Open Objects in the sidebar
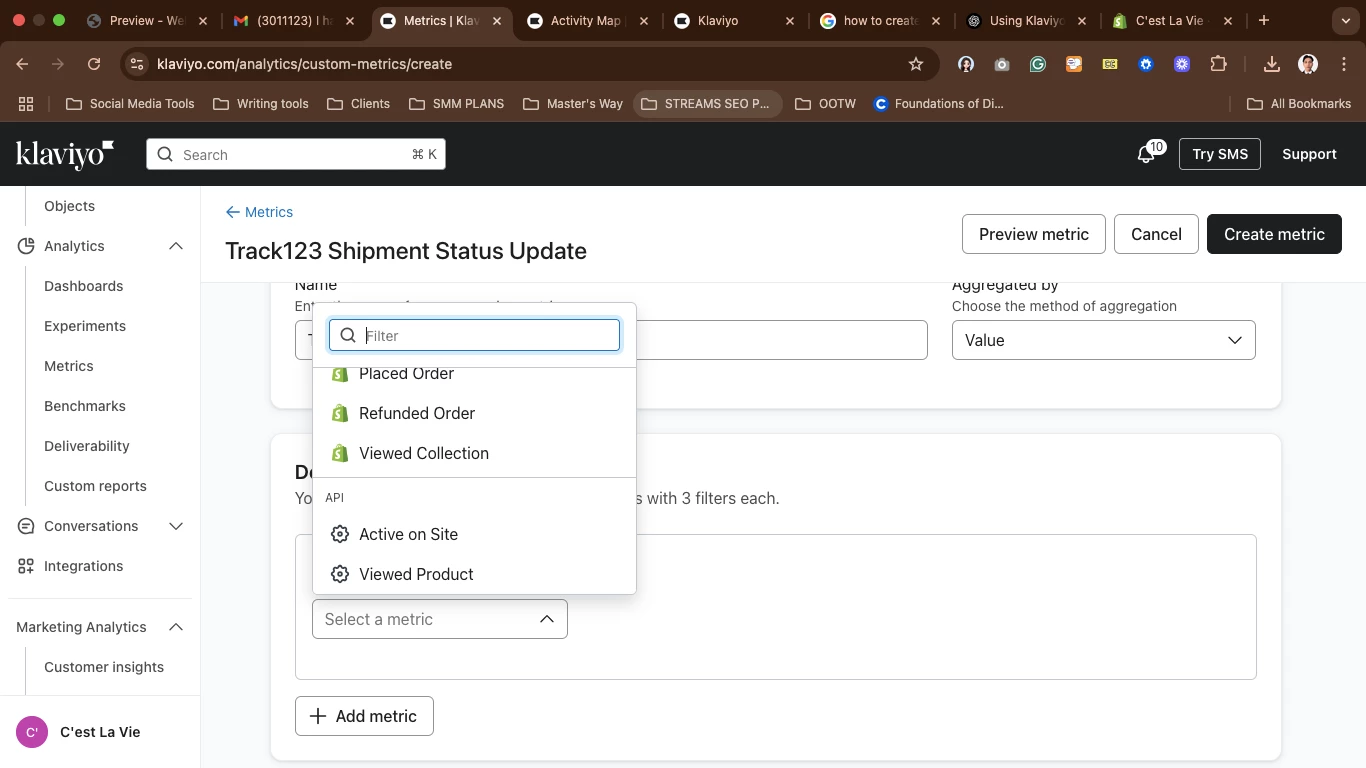The image size is (1366, 768). (70, 206)
